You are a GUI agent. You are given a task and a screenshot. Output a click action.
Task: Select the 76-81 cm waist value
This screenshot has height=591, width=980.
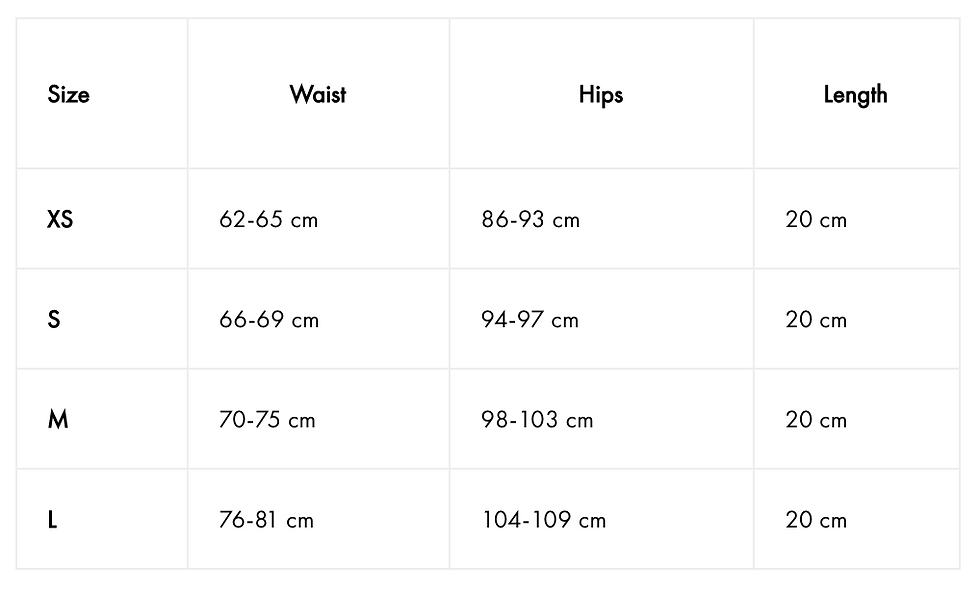266,520
